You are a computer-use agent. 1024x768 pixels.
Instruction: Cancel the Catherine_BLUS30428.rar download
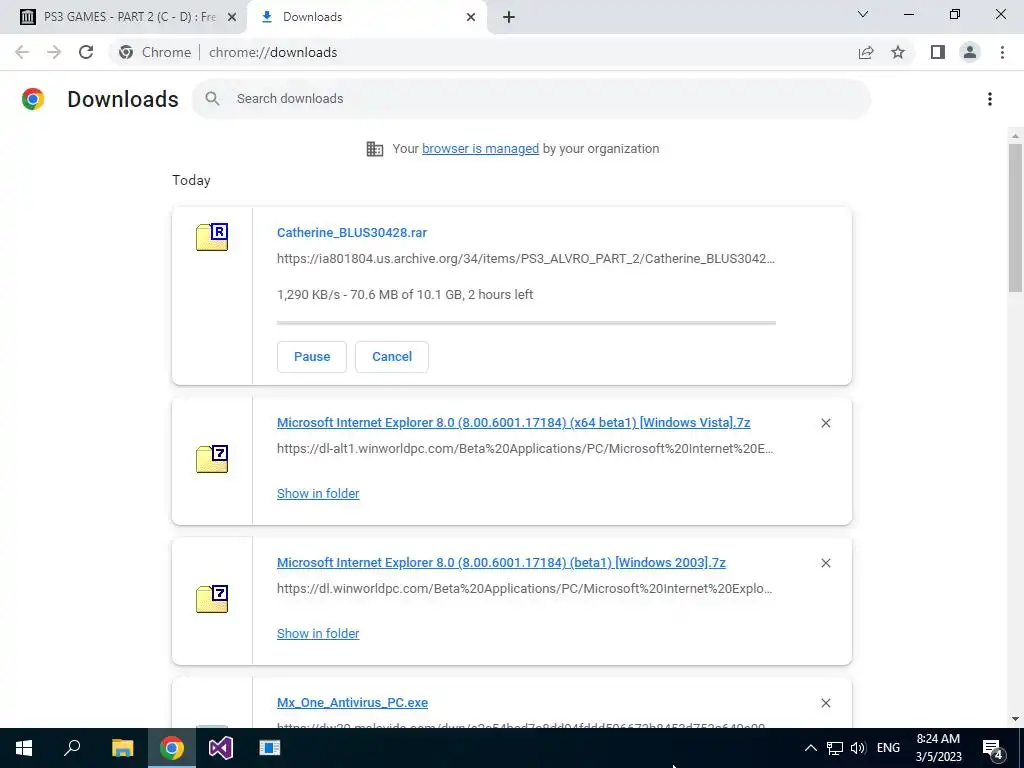pyautogui.click(x=392, y=357)
